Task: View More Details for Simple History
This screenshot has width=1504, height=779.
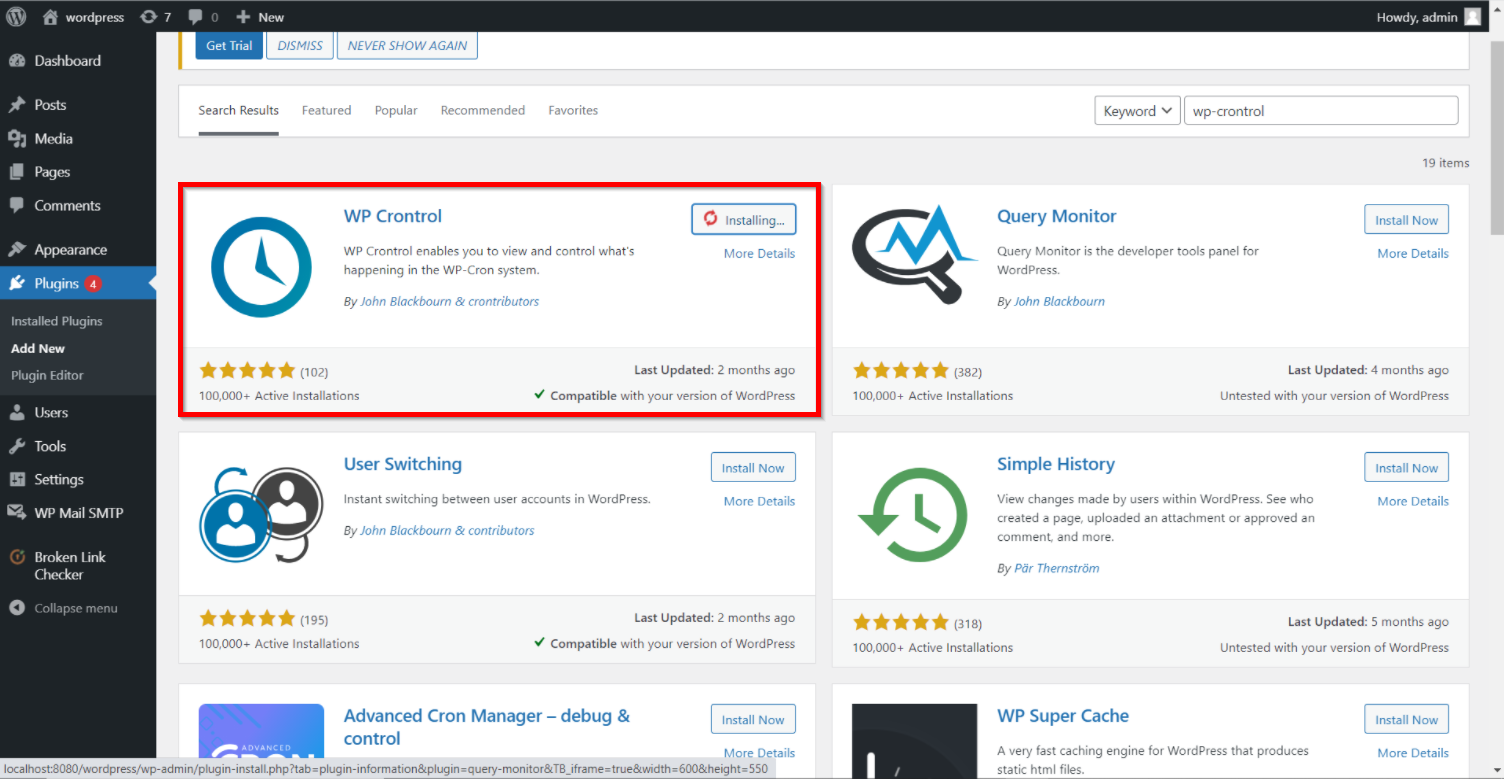Action: click(x=1412, y=502)
